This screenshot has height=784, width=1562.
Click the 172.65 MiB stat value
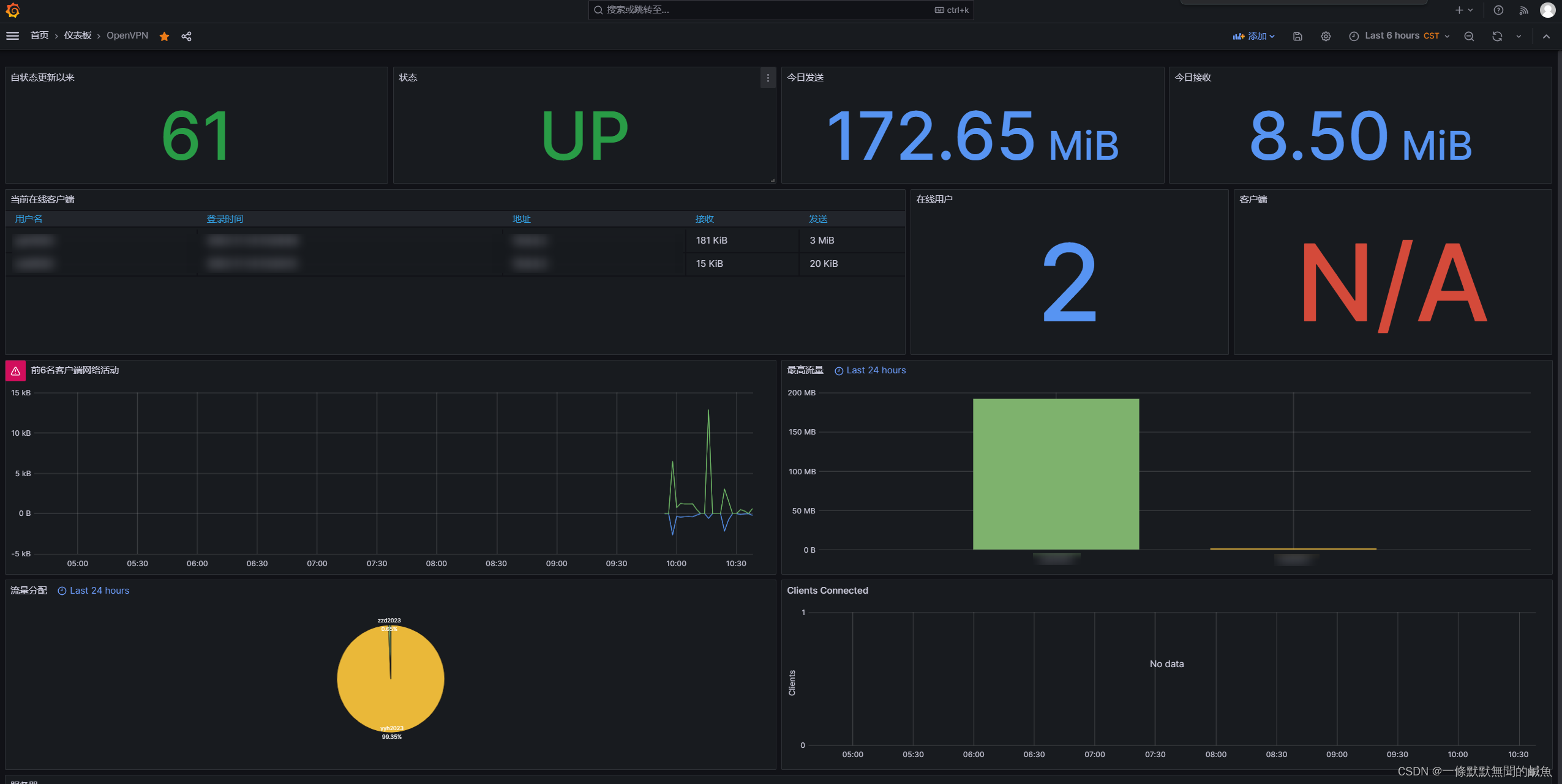(972, 136)
